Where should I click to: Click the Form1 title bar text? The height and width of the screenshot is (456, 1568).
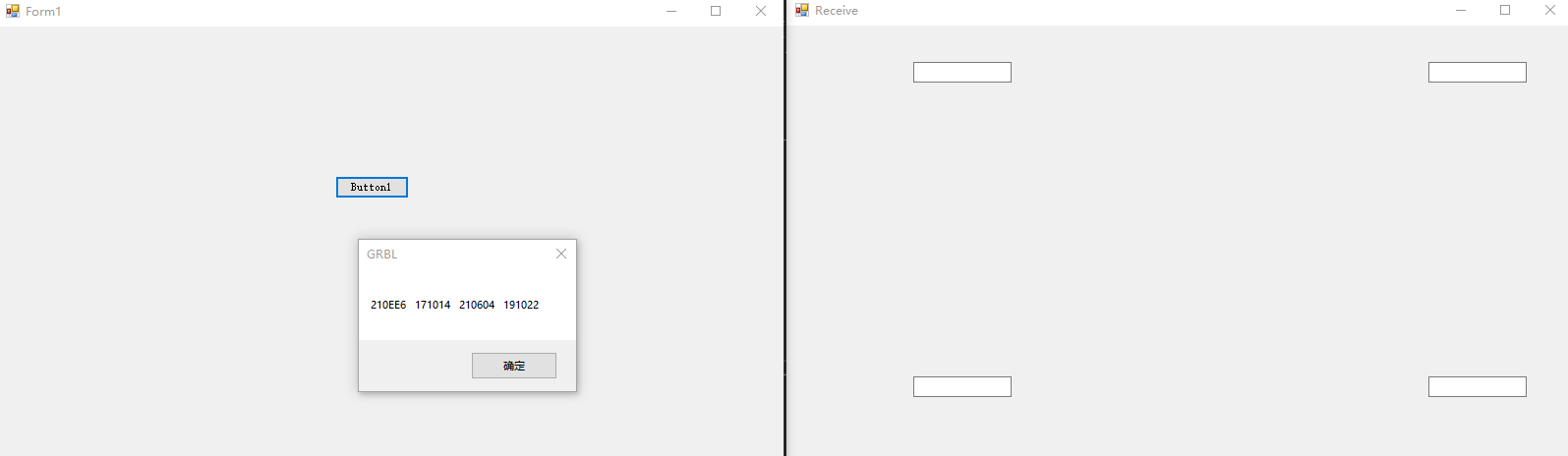pyautogui.click(x=43, y=12)
